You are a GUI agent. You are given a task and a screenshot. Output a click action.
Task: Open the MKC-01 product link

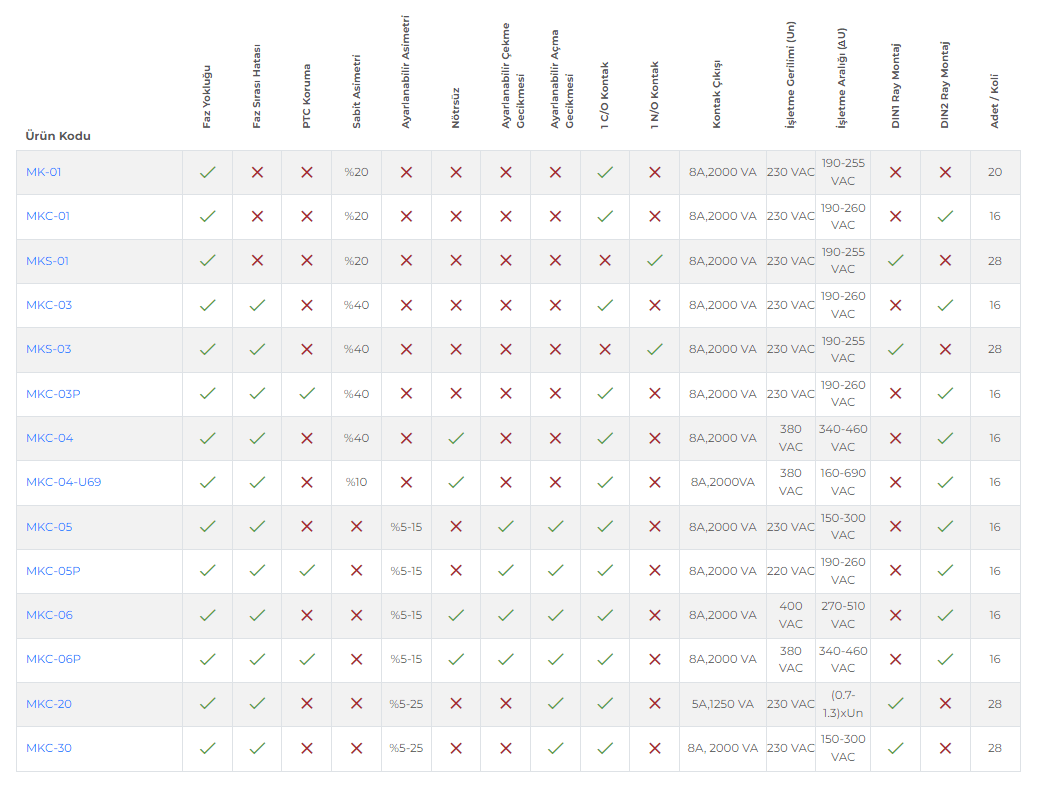coord(48,216)
